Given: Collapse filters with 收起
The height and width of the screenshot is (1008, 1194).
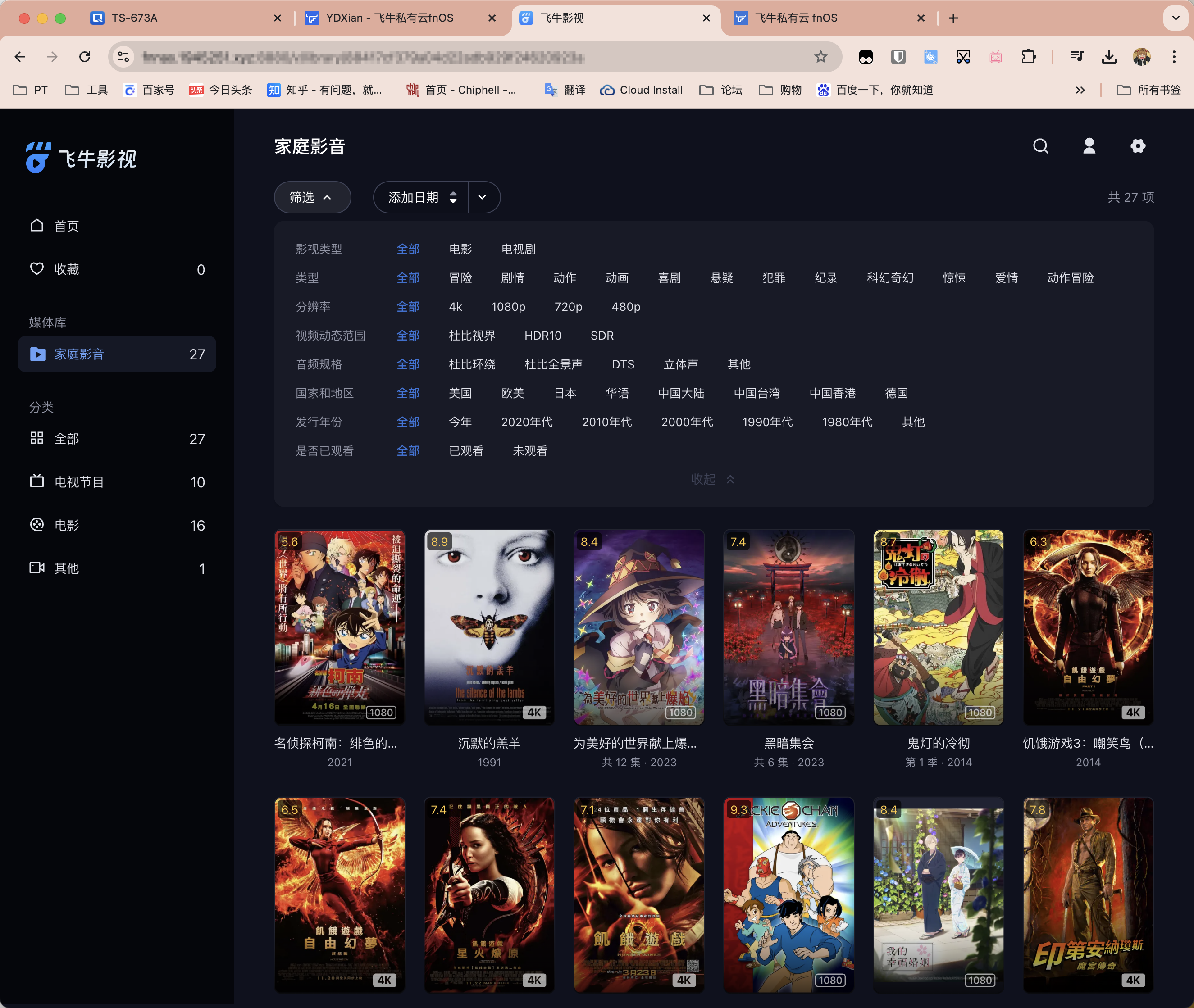Looking at the screenshot, I should click(x=712, y=479).
